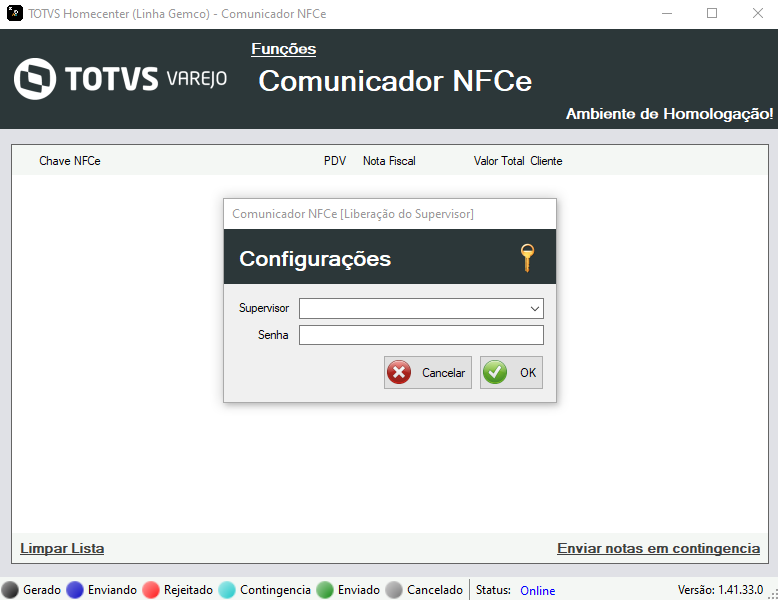
Task: Click the Cancelado legend label
Action: [435, 590]
